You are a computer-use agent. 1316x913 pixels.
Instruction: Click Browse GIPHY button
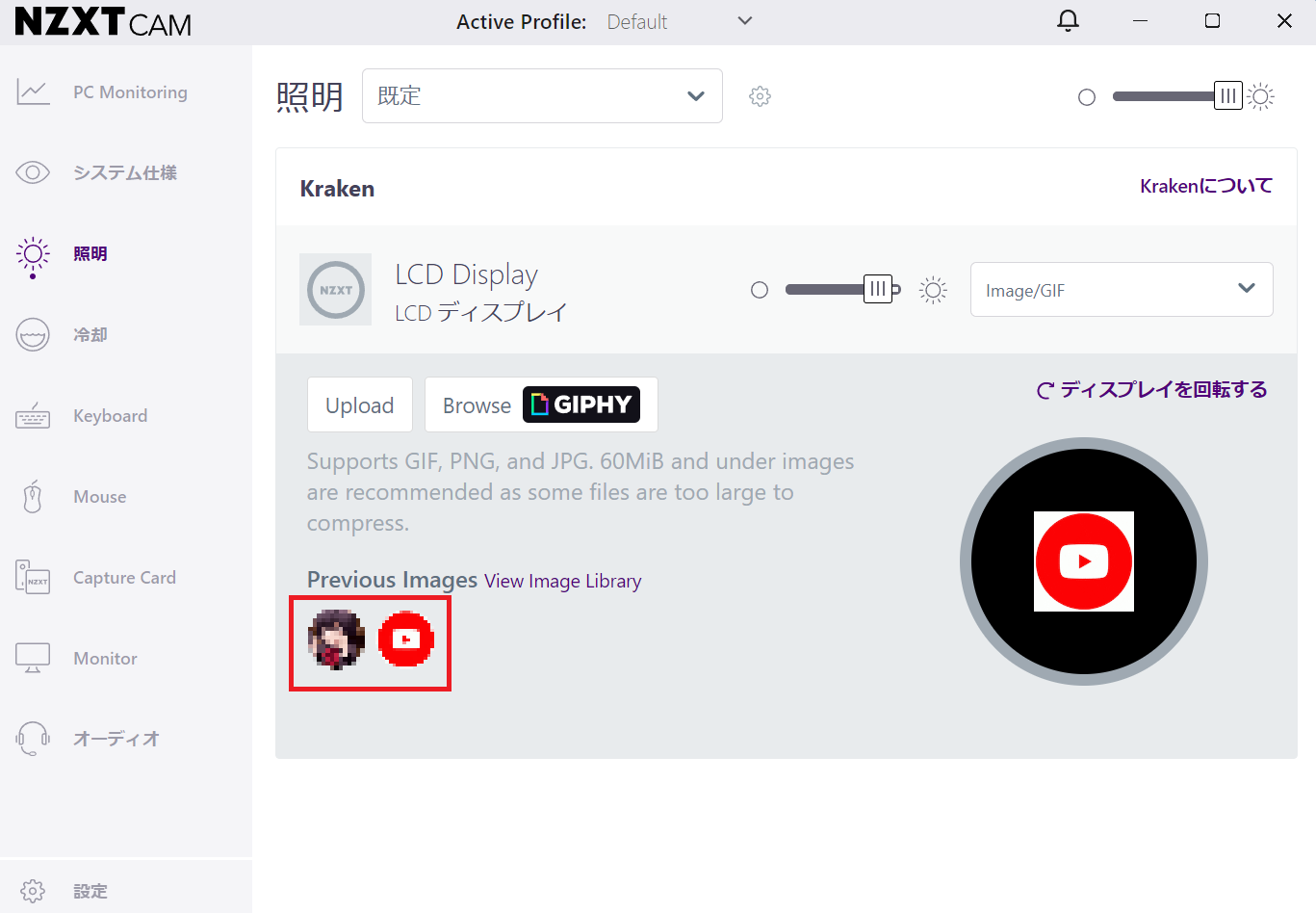541,404
